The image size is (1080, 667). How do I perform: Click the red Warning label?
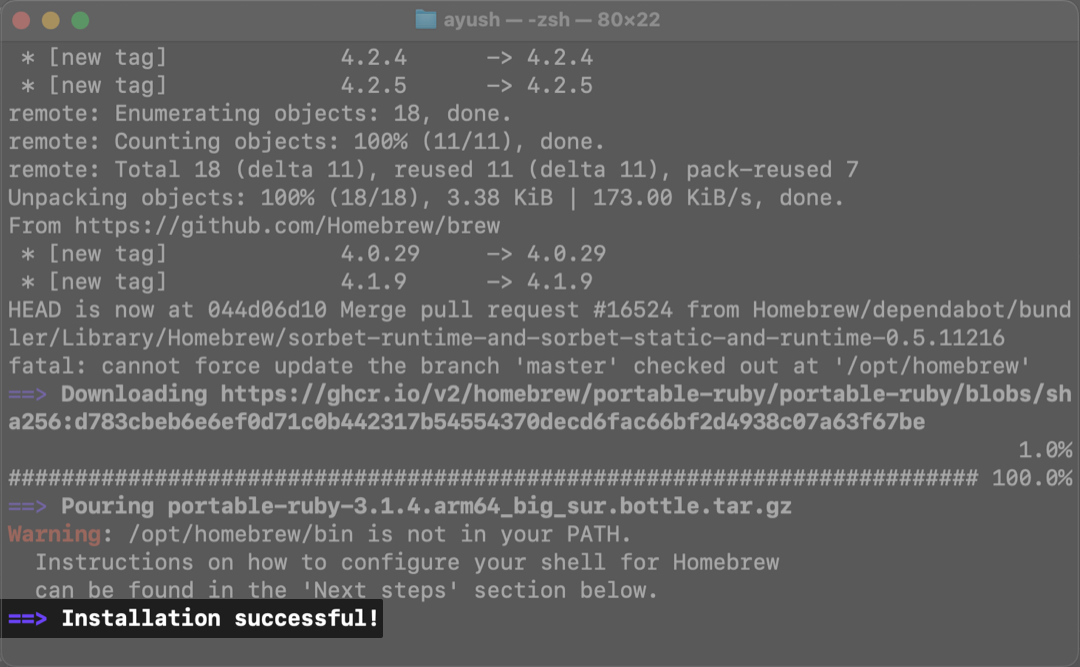click(x=54, y=534)
